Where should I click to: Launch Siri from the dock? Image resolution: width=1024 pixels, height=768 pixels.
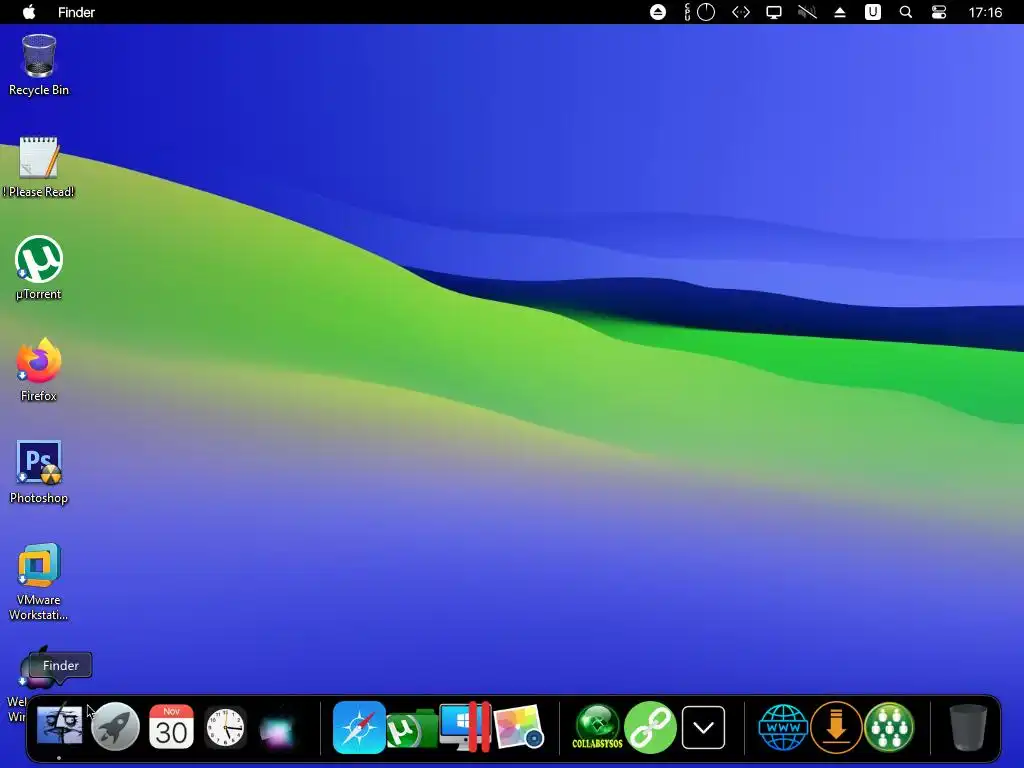278,727
